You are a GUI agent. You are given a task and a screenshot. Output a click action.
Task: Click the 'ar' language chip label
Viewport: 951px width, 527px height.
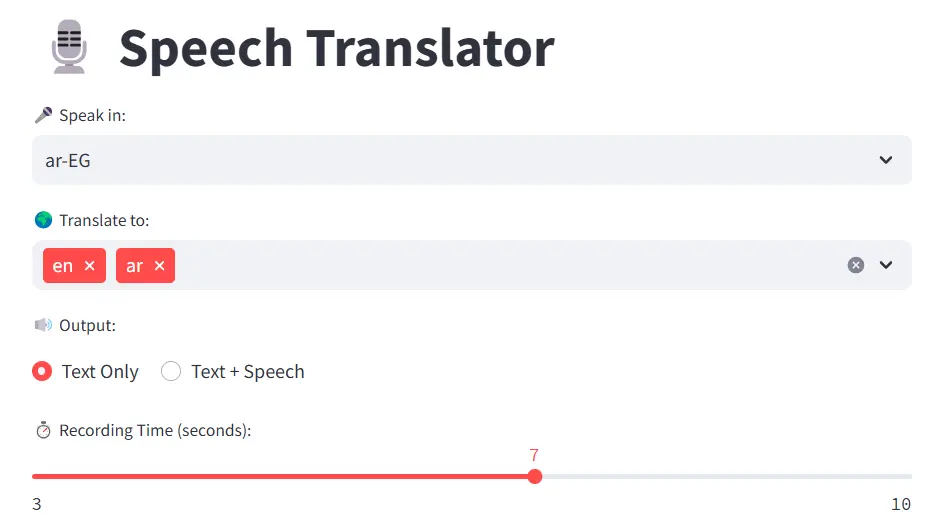coord(134,266)
